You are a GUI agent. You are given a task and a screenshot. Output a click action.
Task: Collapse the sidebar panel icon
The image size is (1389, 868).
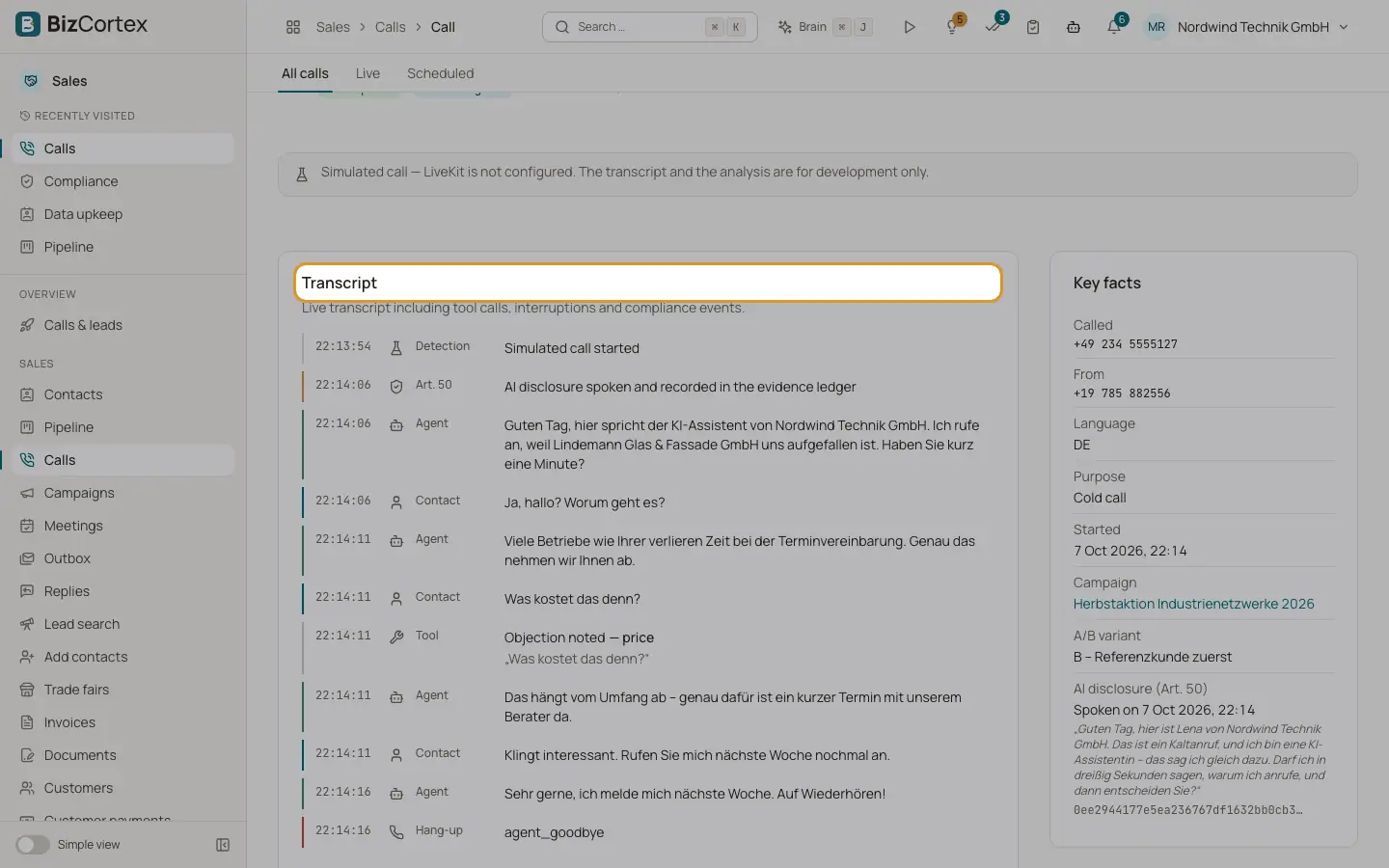(x=223, y=845)
